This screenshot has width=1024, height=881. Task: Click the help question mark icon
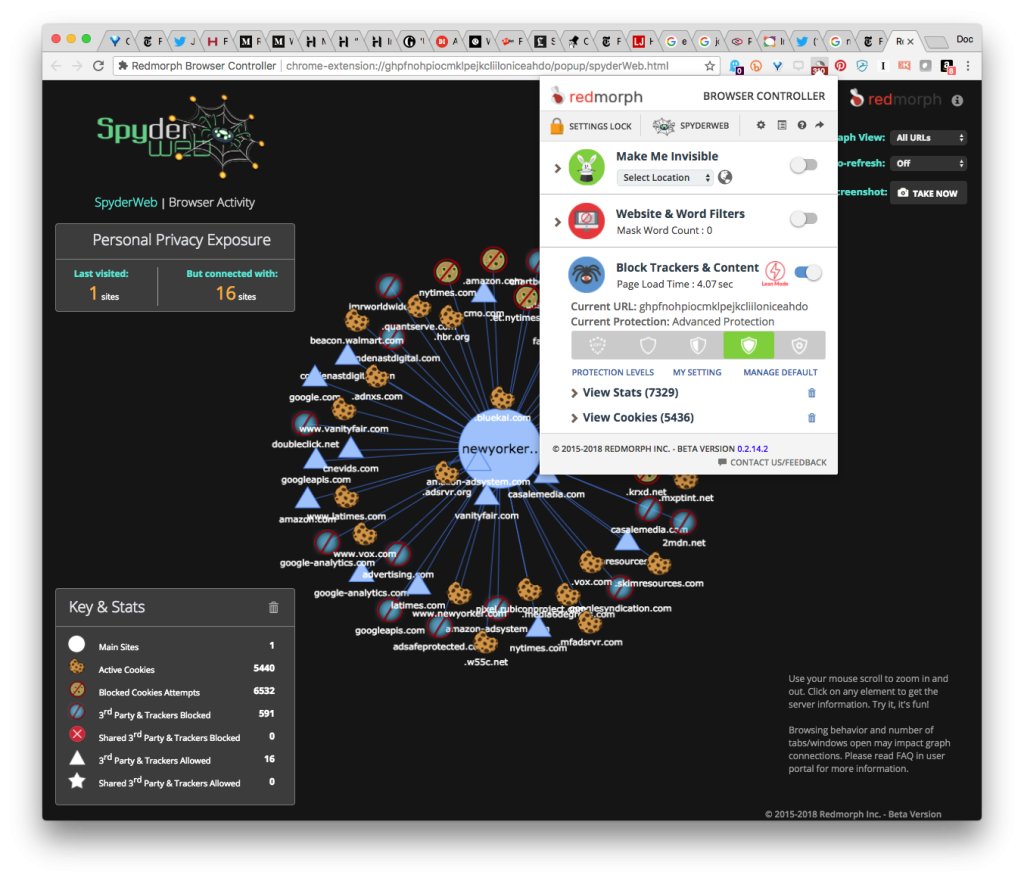(x=801, y=125)
